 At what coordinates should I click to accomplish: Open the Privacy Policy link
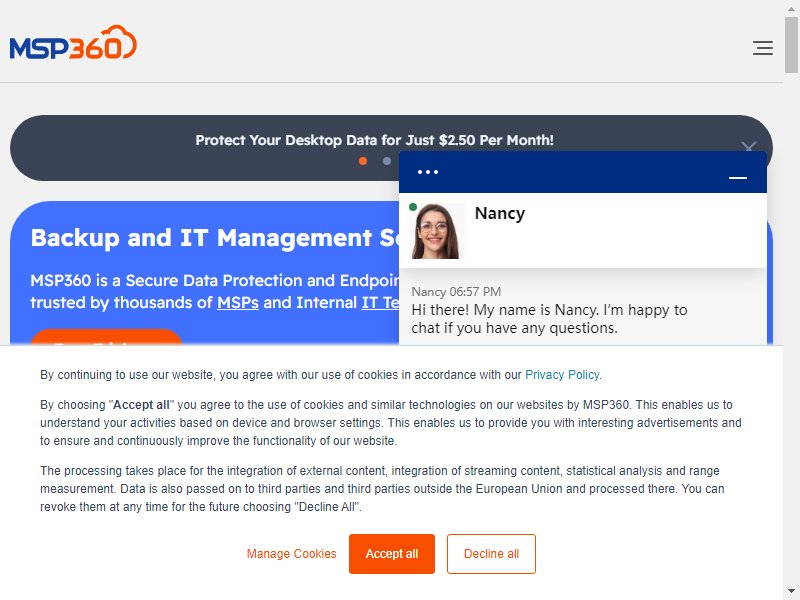[x=562, y=374]
